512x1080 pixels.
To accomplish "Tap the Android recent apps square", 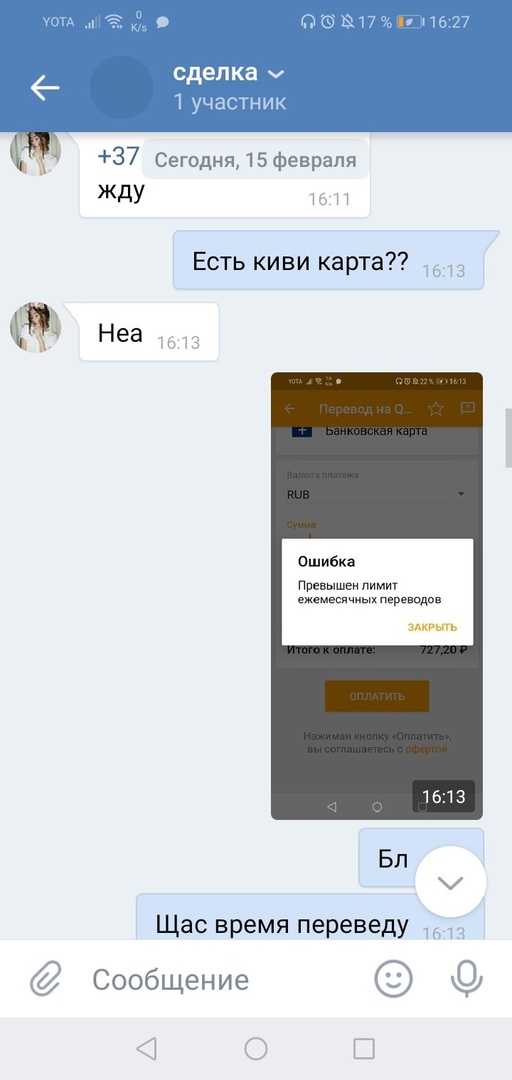I will 364,1048.
